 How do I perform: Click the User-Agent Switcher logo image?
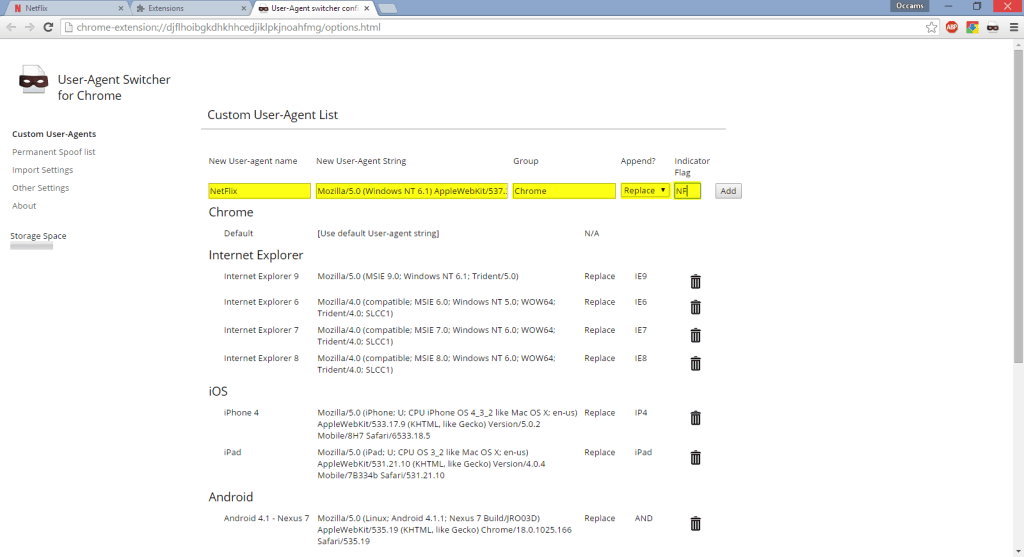[33, 80]
